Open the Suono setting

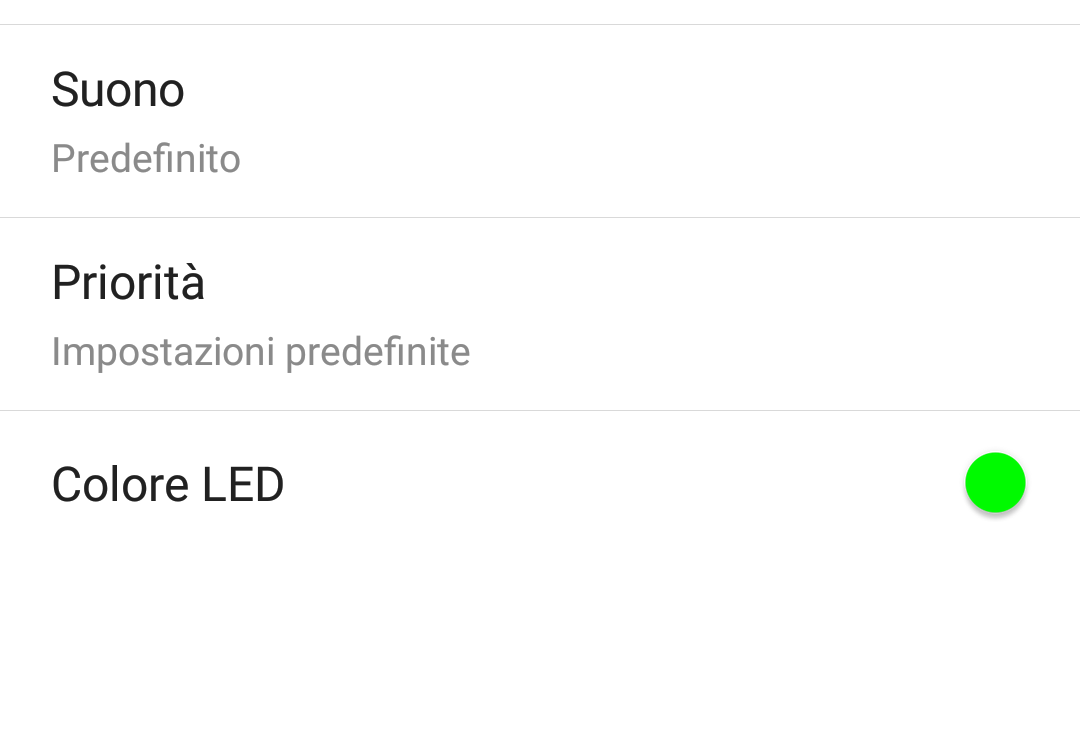pos(540,121)
